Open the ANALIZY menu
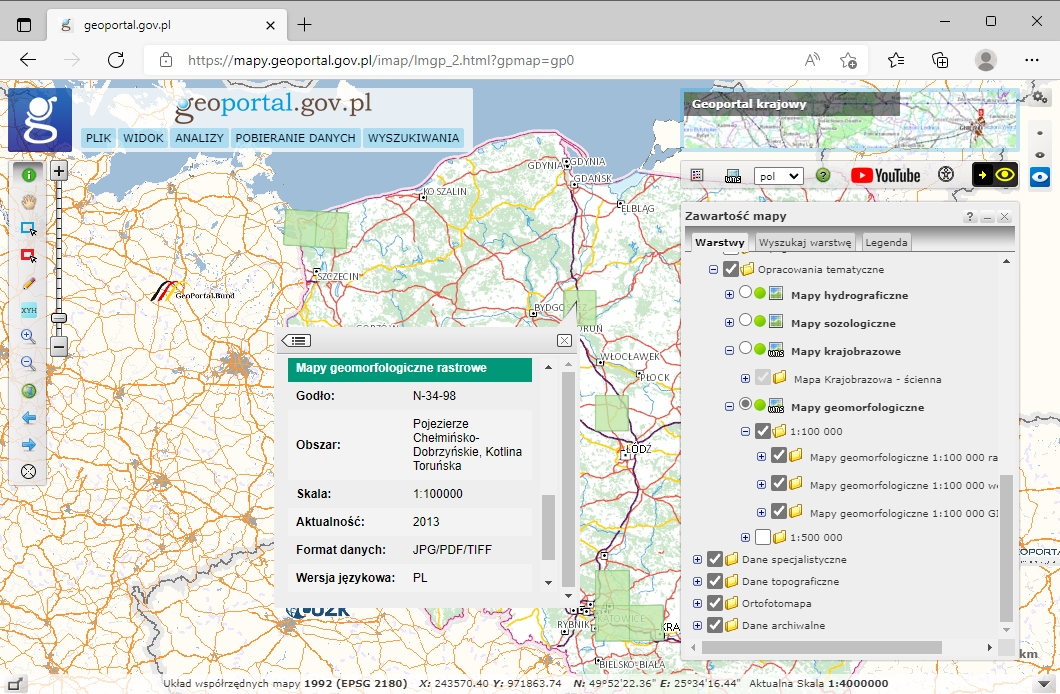 click(x=199, y=138)
